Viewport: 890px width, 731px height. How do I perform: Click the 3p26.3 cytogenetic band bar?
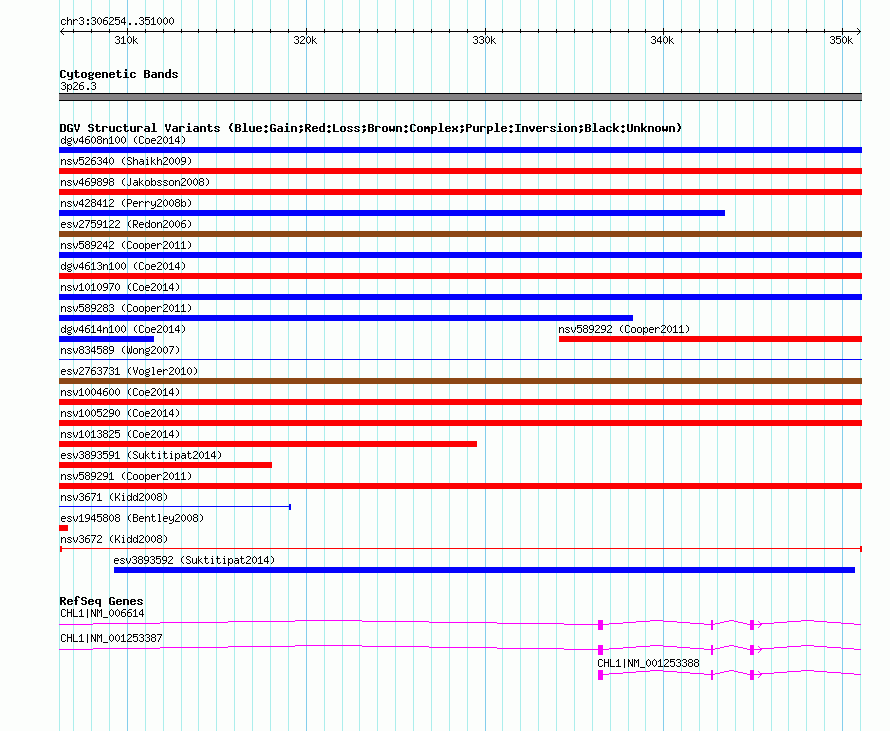pyautogui.click(x=460, y=97)
